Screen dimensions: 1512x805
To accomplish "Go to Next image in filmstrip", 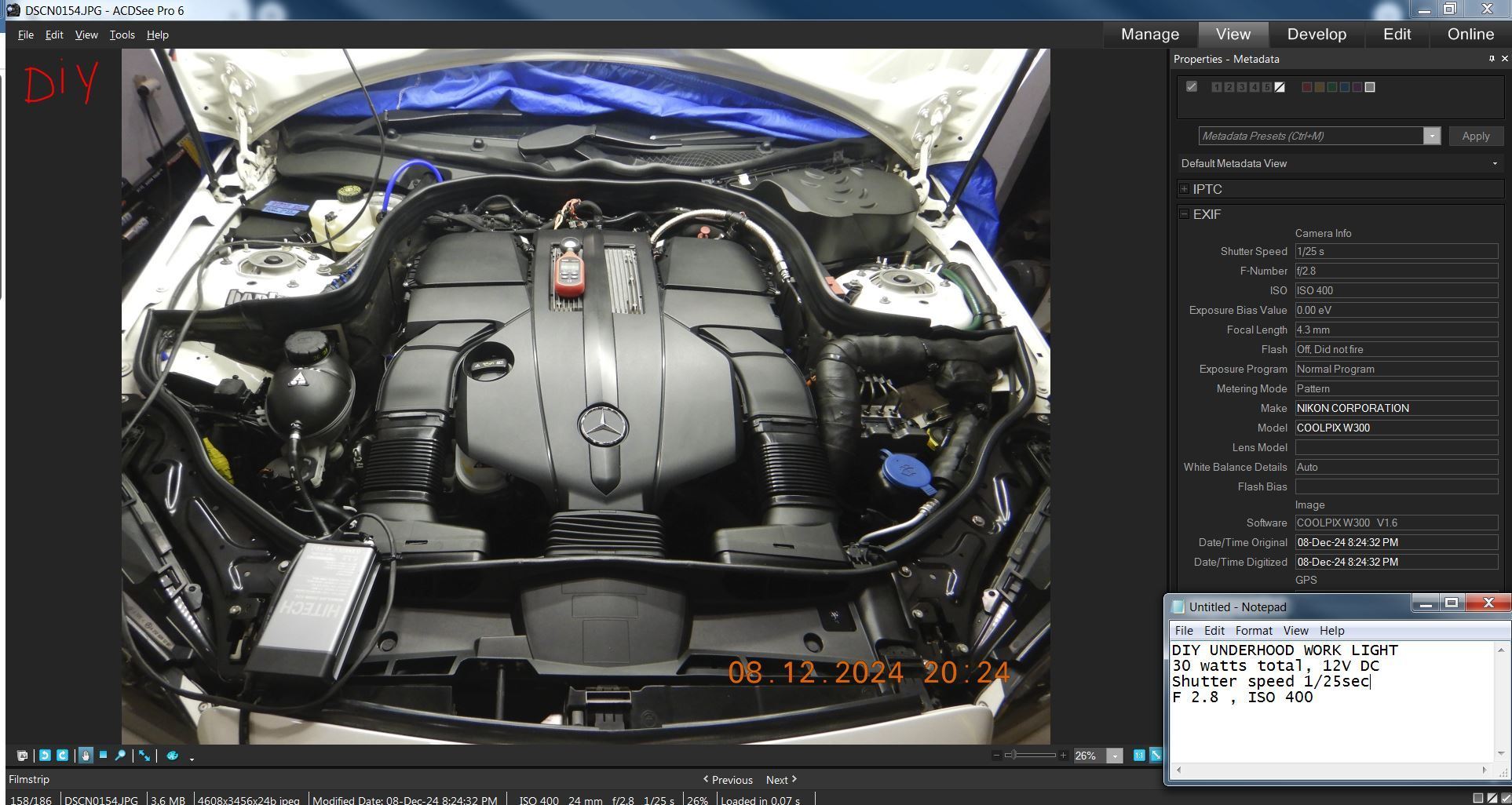I will [781, 780].
